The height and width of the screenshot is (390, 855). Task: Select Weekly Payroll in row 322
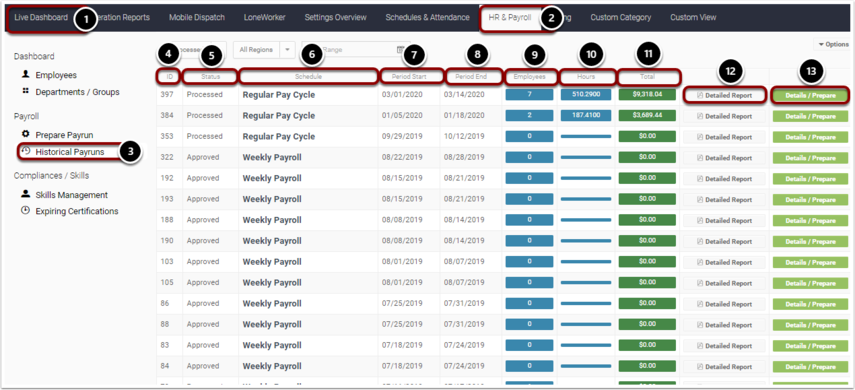coord(272,158)
